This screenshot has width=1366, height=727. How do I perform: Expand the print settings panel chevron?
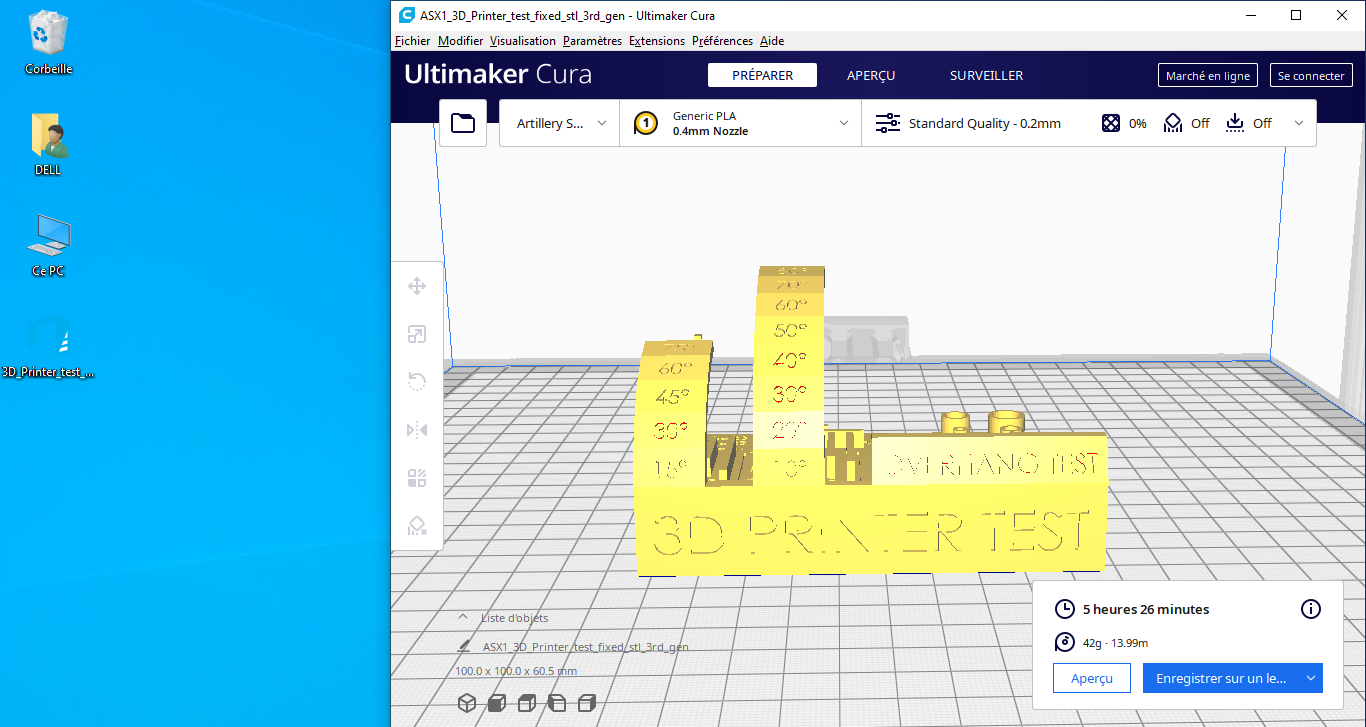1299,123
